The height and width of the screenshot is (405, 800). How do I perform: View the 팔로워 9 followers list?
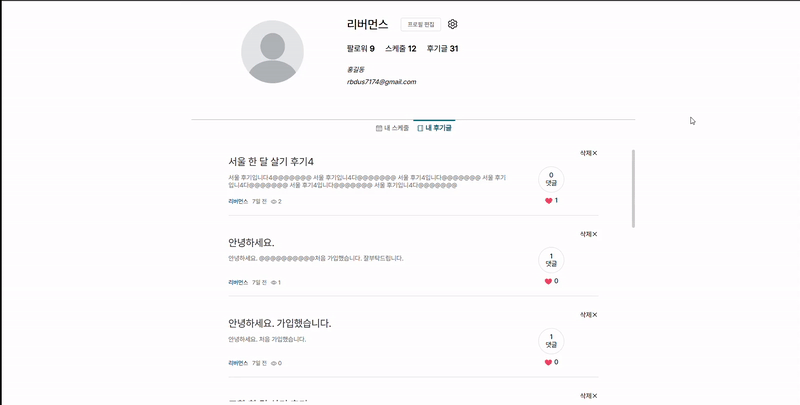point(361,49)
